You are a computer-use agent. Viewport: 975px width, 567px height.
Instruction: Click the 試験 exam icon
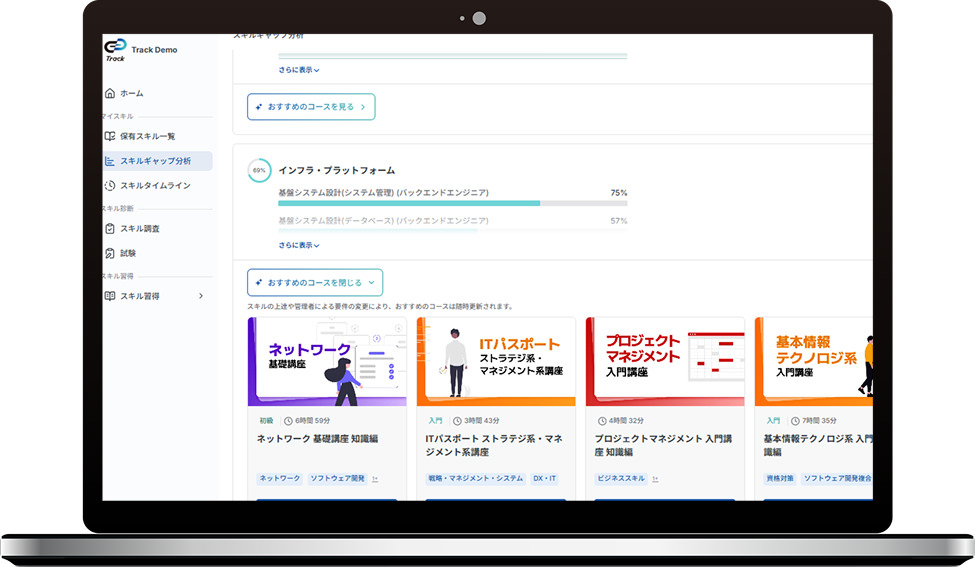point(110,253)
